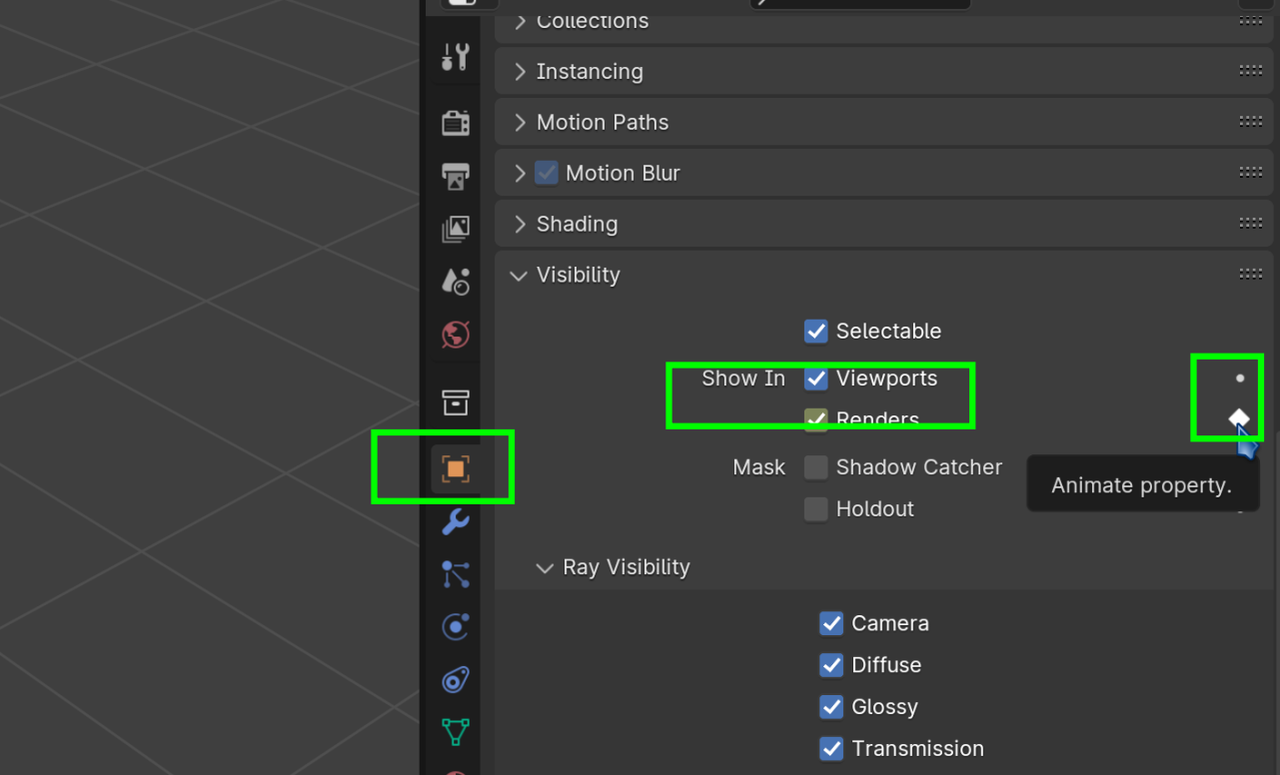
Task: Click the keyframe diamond beside Renders
Action: click(x=1239, y=417)
